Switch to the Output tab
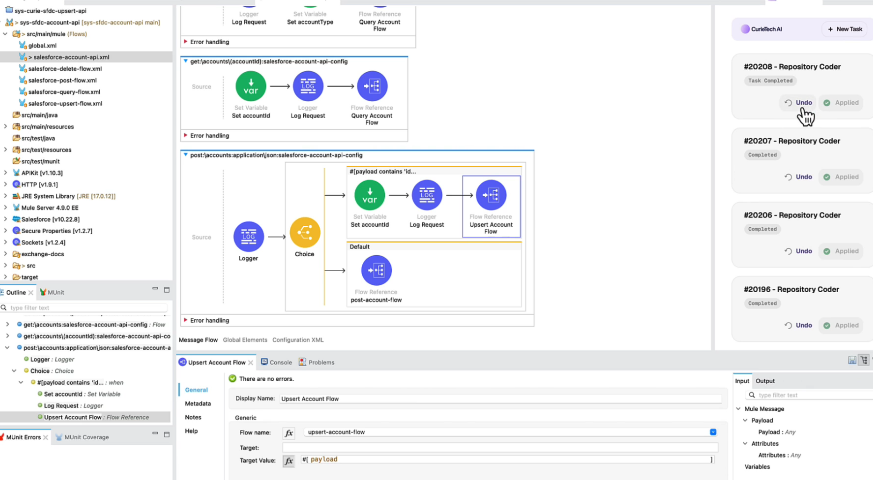Screen dimensions: 873x480 pyautogui.click(x=765, y=381)
